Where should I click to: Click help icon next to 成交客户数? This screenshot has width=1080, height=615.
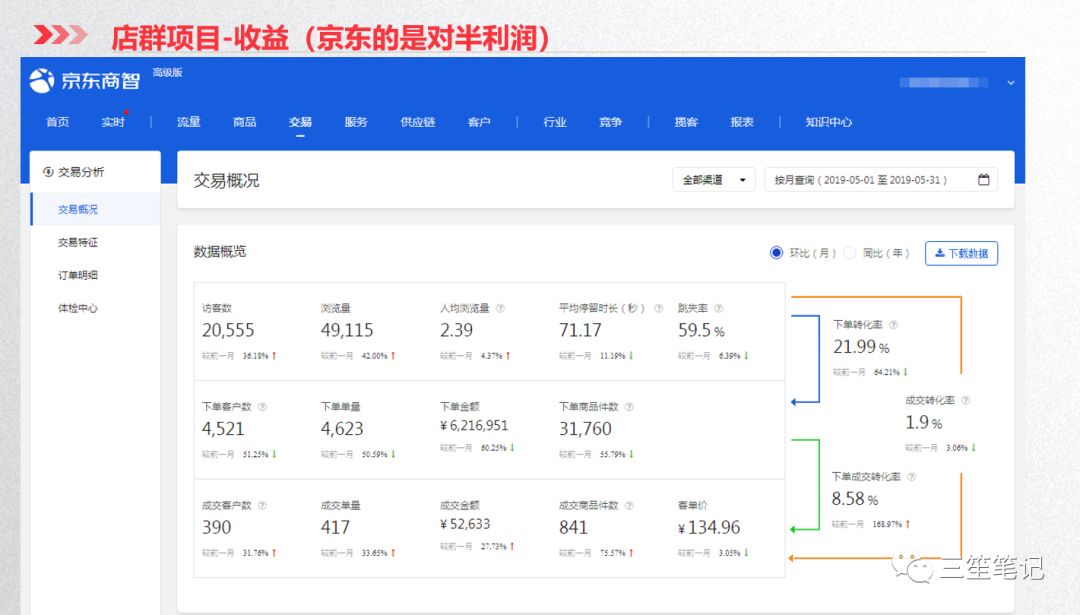click(x=262, y=505)
